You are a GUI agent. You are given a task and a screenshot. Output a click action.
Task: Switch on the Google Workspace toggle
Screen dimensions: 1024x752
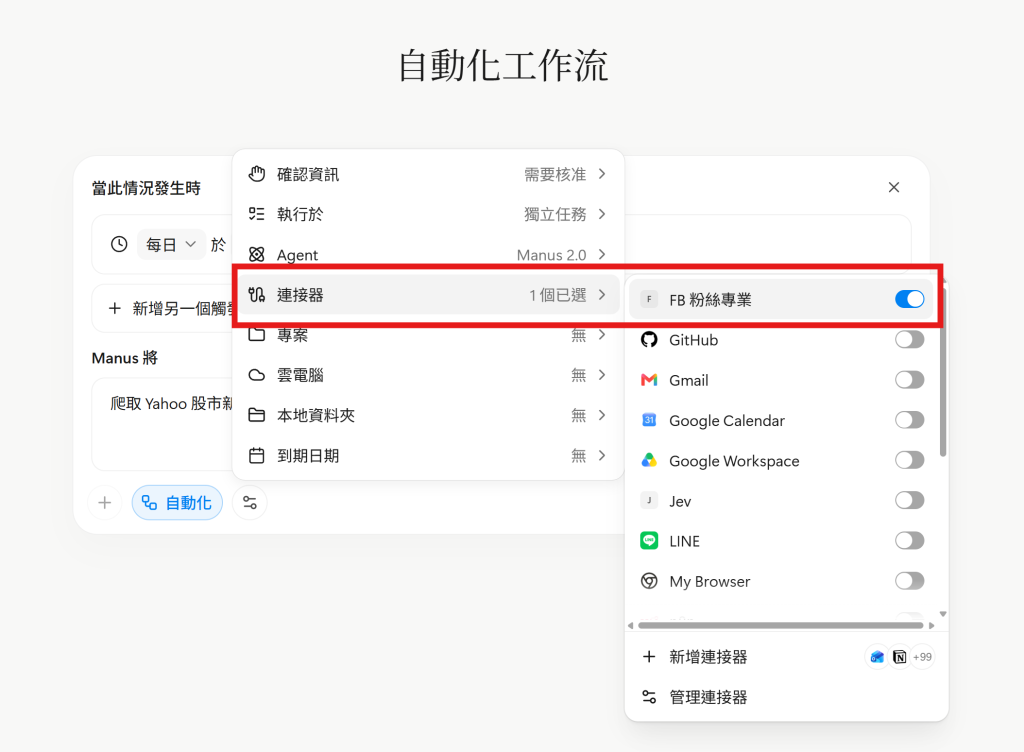[910, 460]
